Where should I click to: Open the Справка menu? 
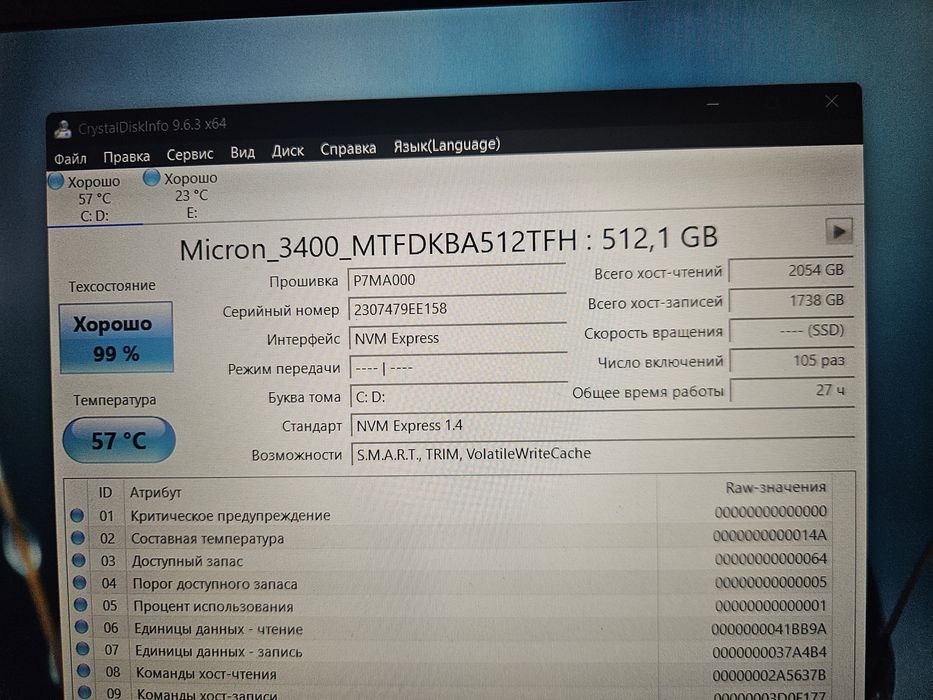(x=348, y=148)
